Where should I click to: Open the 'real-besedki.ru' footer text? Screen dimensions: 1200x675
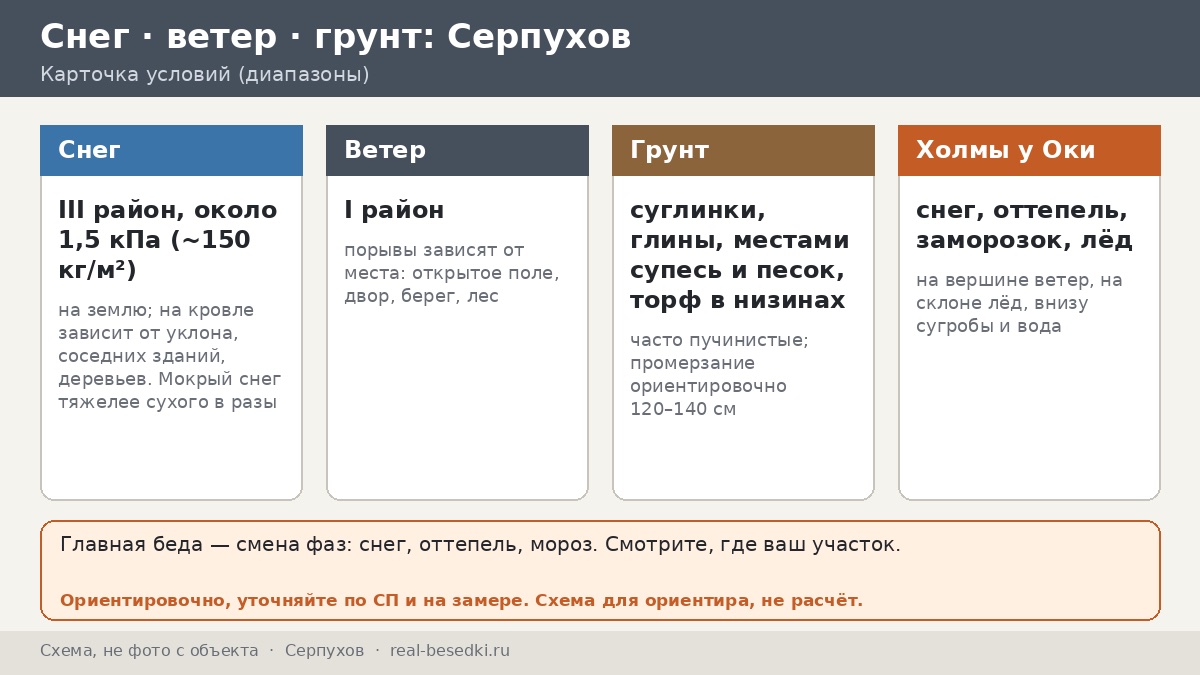click(x=450, y=650)
